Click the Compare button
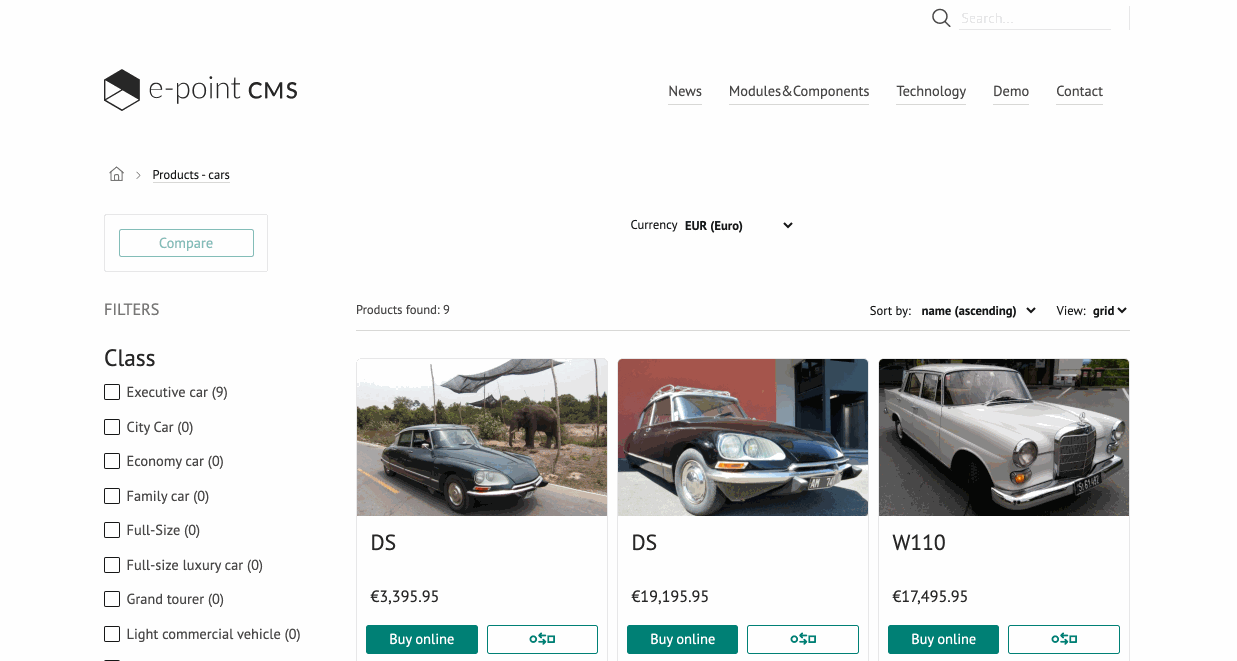1237x661 pixels. pyautogui.click(x=186, y=243)
